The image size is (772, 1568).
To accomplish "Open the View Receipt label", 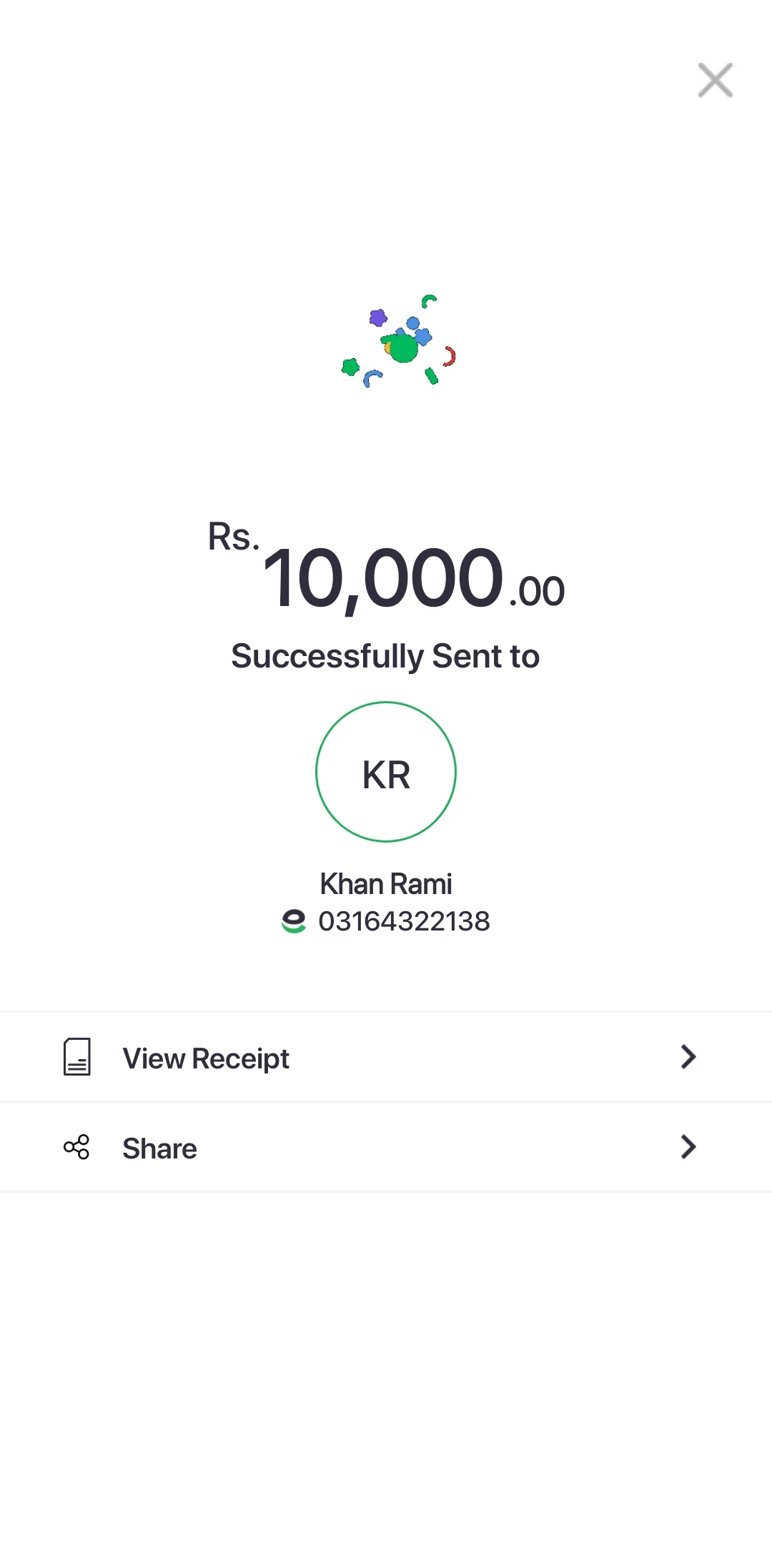I will (206, 1058).
